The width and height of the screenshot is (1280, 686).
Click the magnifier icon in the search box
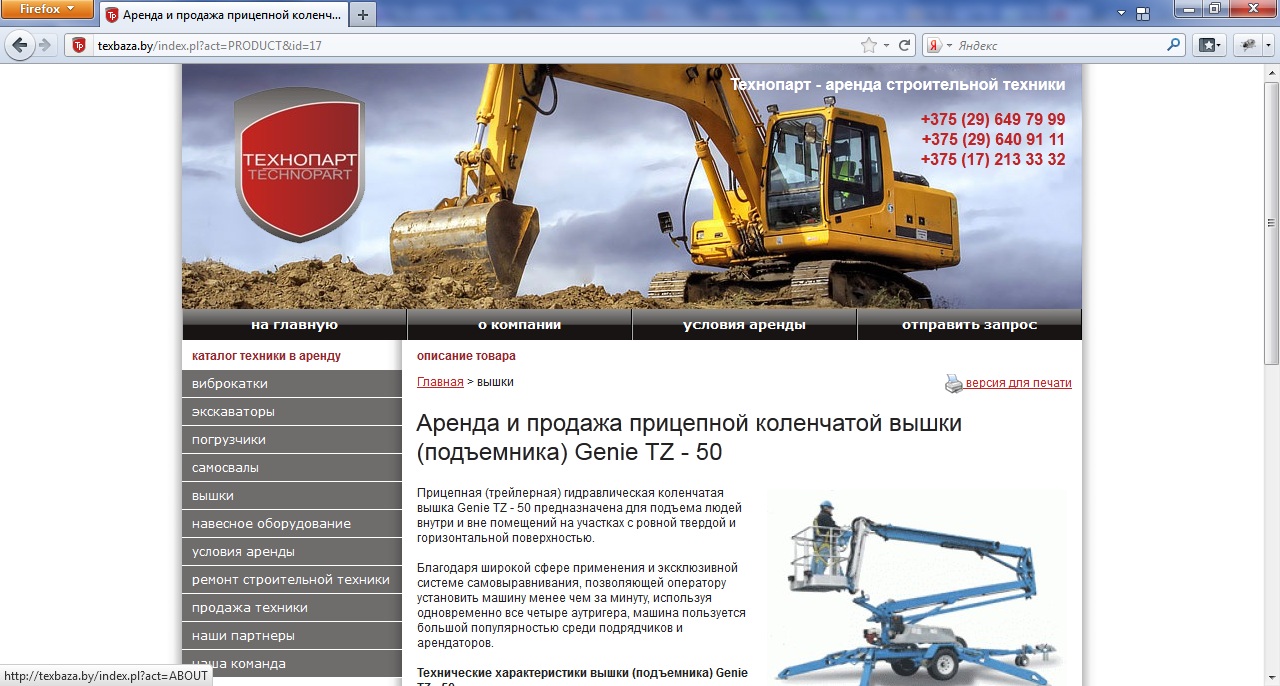coord(1174,45)
